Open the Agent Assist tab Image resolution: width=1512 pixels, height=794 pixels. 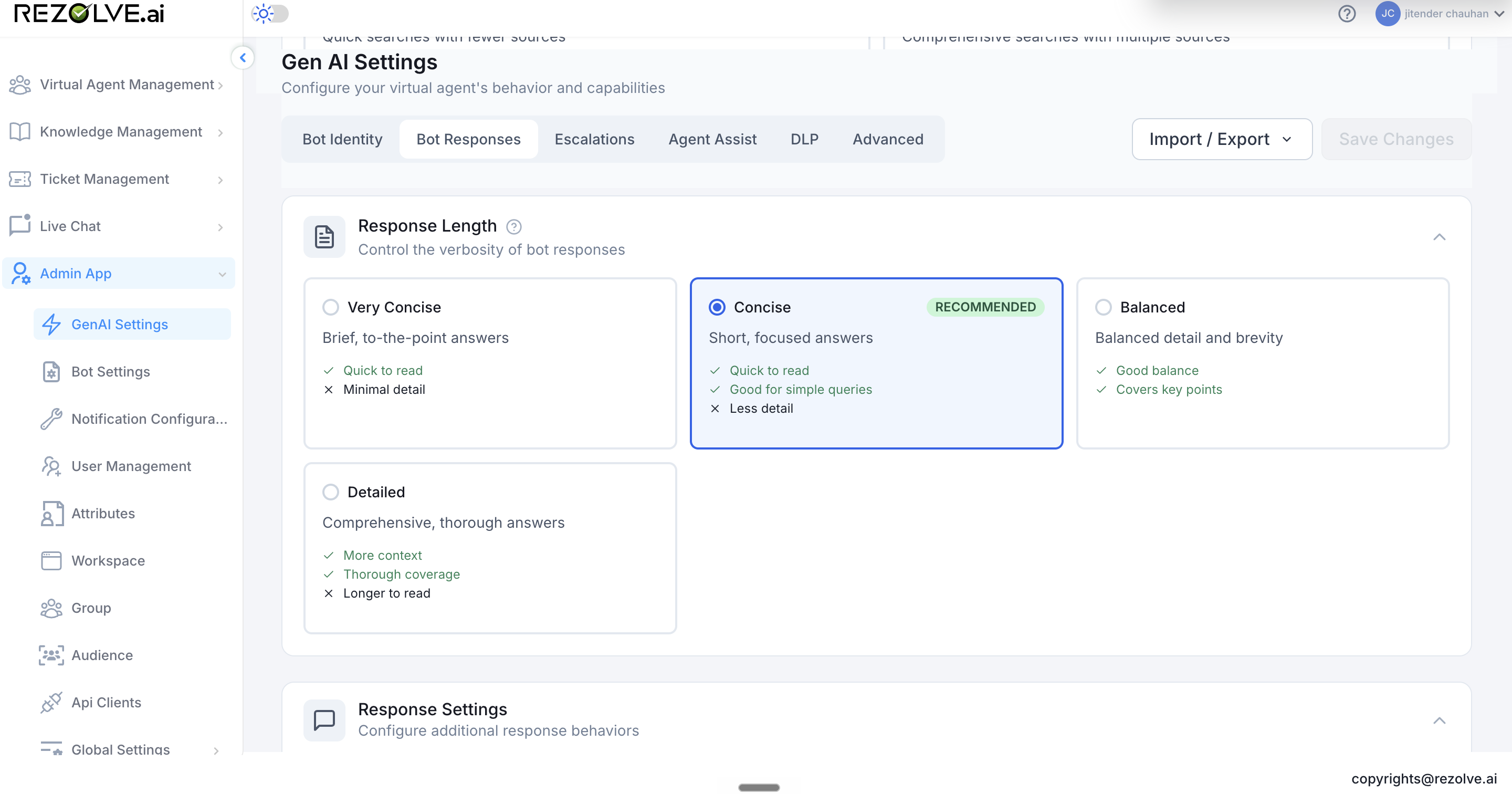[712, 139]
